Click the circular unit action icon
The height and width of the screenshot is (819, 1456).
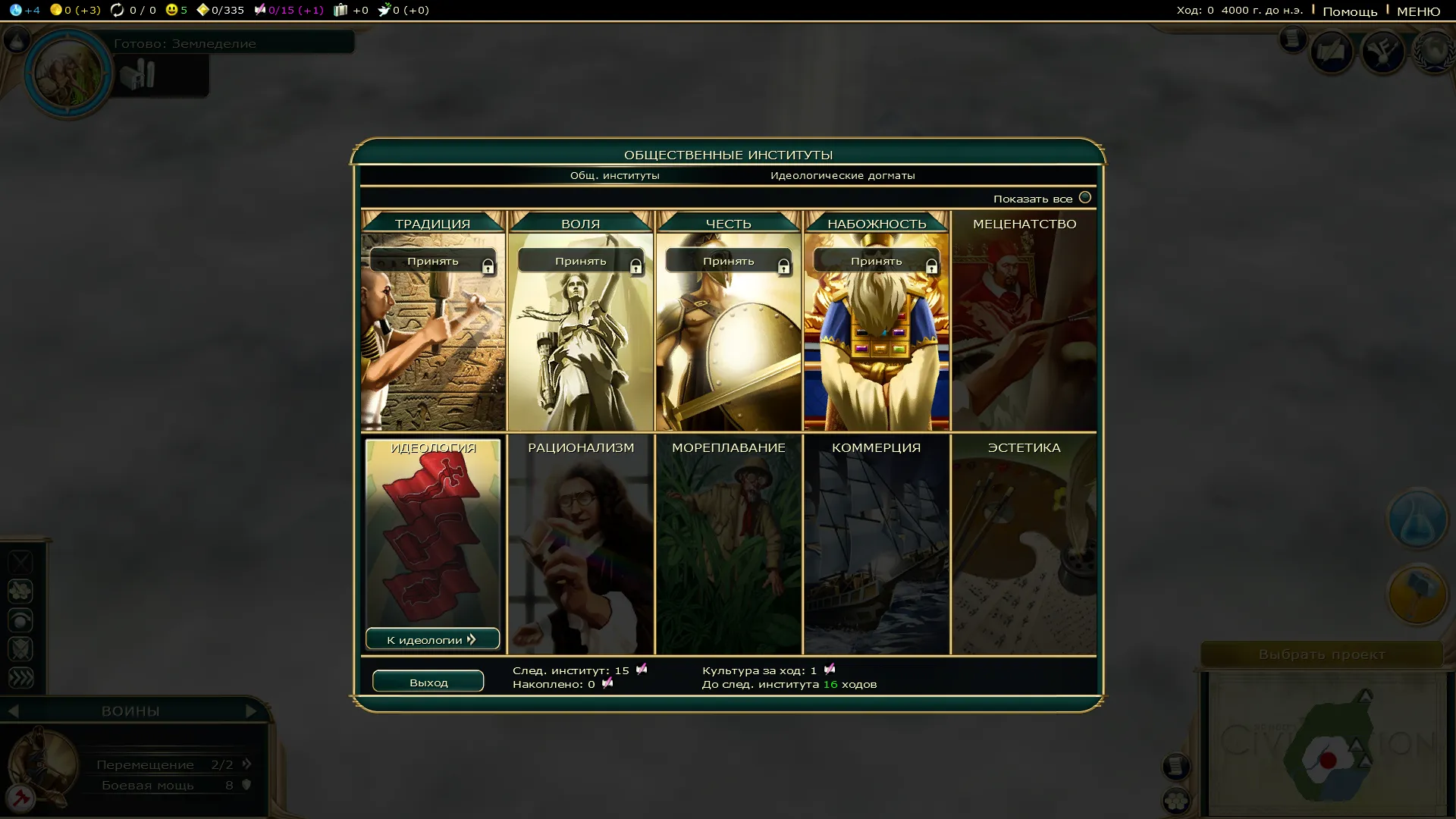20,620
